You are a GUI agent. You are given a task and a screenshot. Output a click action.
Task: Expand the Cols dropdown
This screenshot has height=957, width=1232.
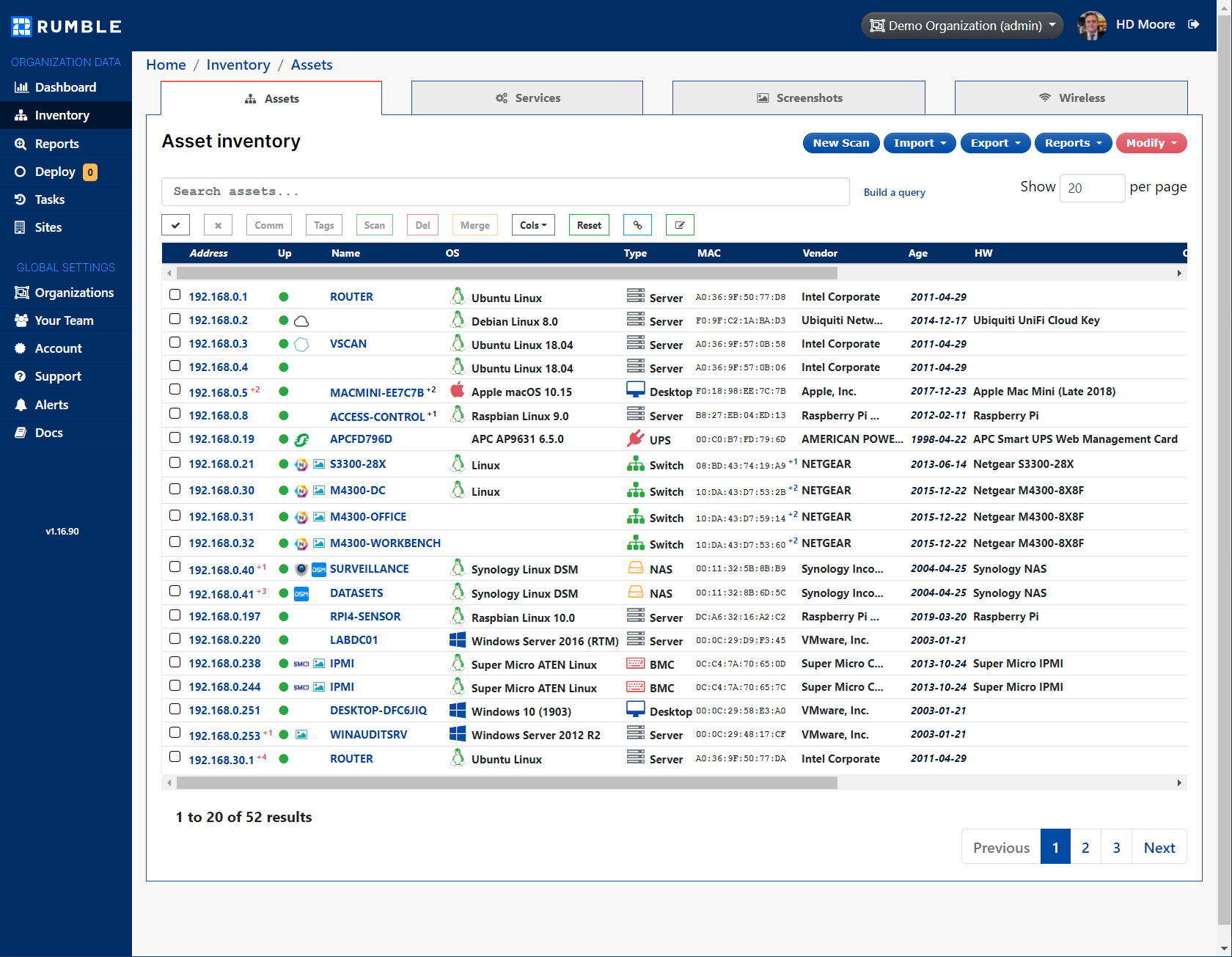point(533,224)
